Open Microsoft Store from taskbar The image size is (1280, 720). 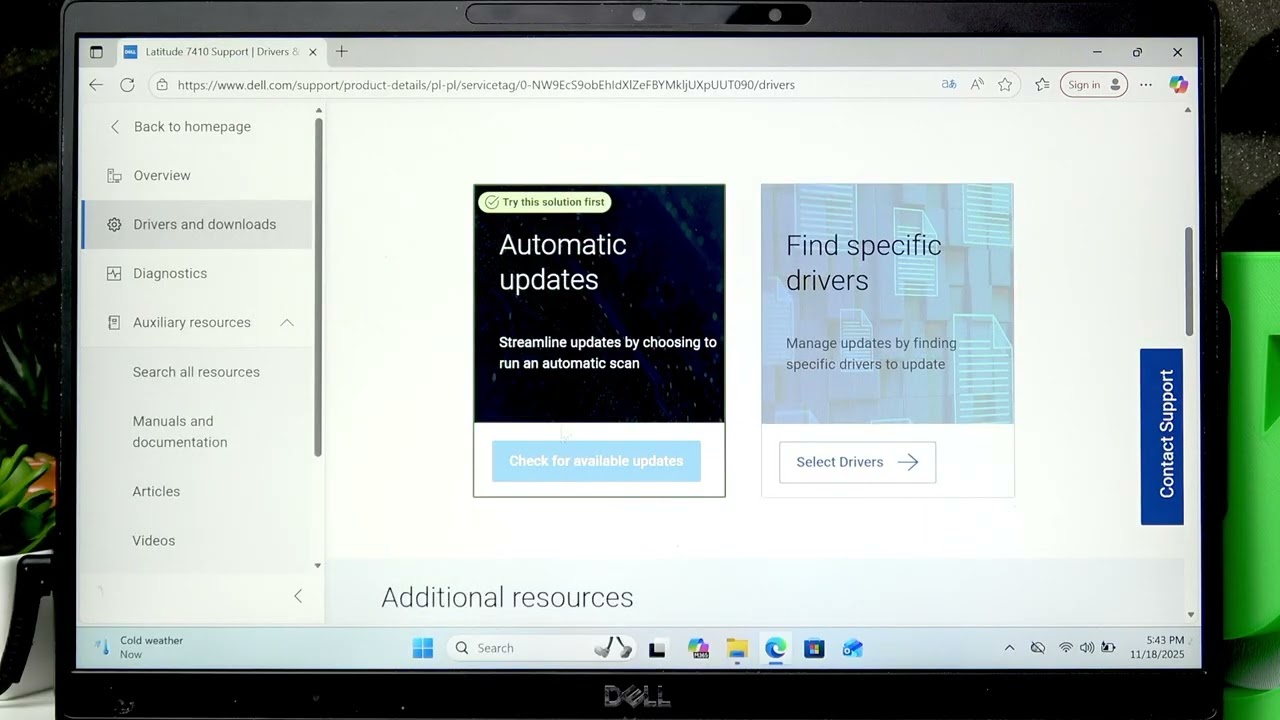[x=814, y=649]
